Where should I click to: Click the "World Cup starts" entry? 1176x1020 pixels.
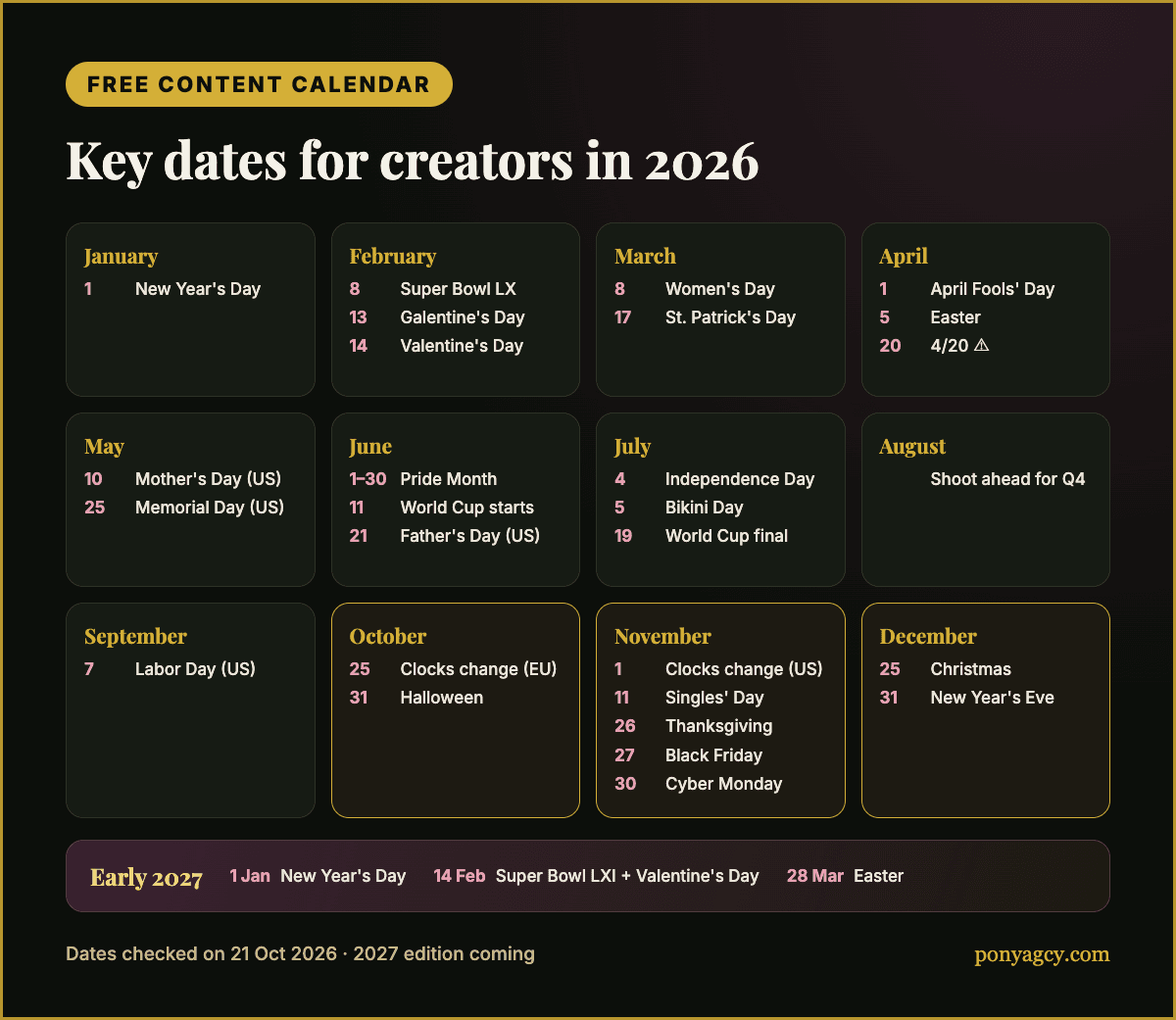(x=467, y=508)
